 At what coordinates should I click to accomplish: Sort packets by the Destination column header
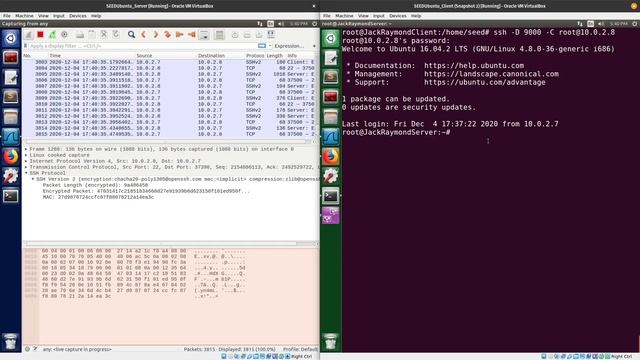pos(220,56)
